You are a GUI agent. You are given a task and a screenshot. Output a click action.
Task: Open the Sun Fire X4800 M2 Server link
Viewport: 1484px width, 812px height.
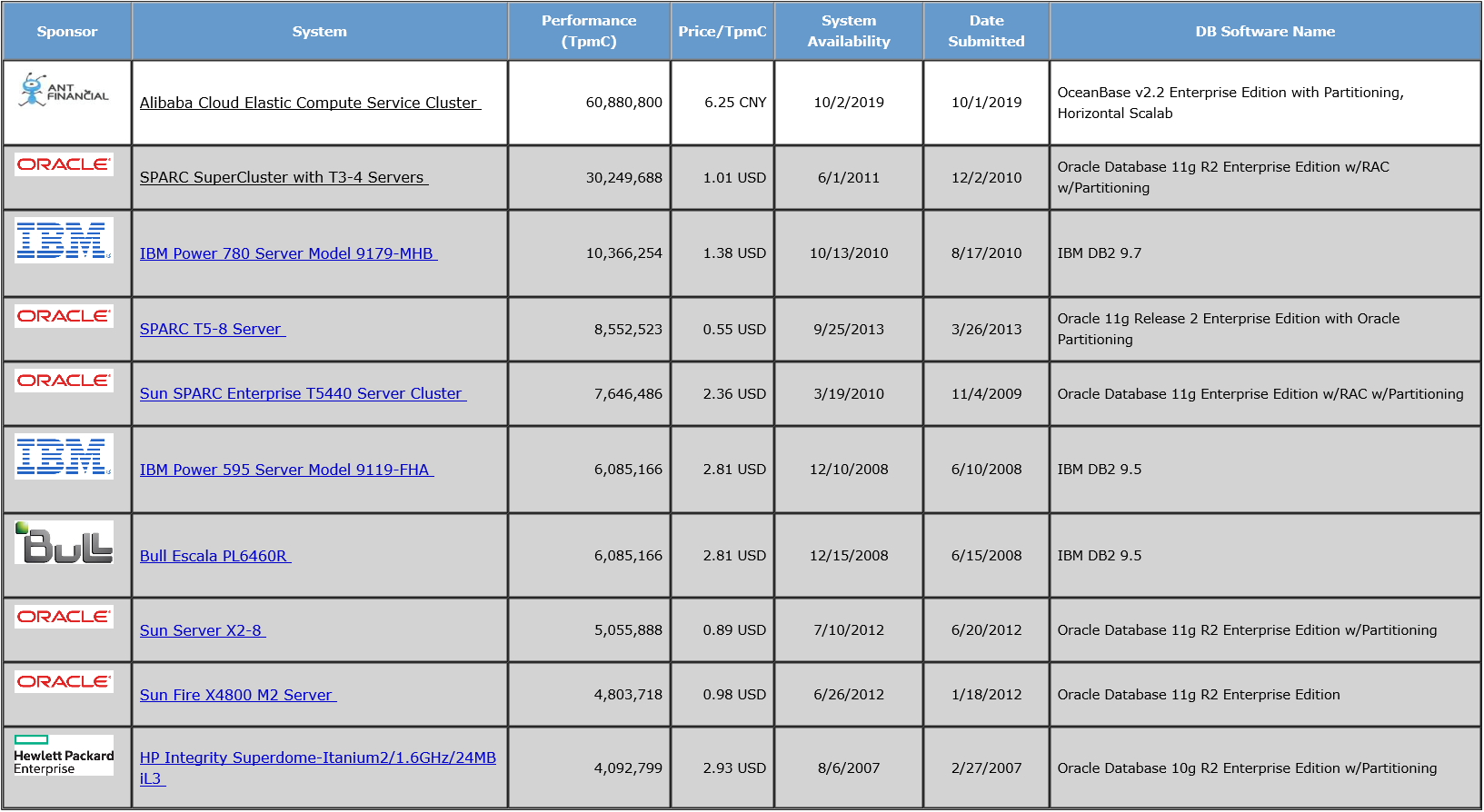click(237, 695)
